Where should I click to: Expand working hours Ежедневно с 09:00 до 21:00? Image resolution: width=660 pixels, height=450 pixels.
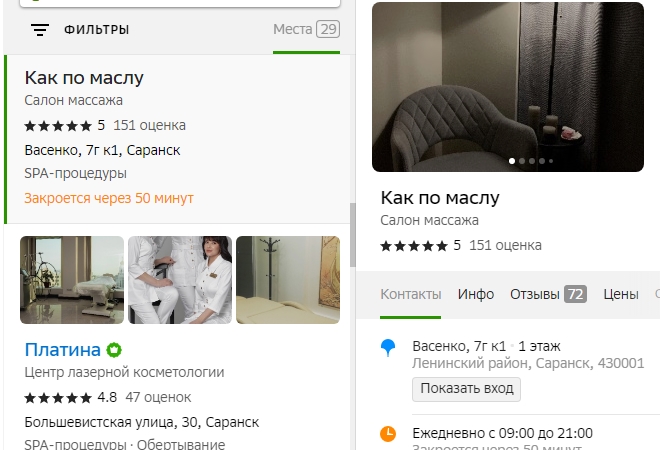(503, 433)
